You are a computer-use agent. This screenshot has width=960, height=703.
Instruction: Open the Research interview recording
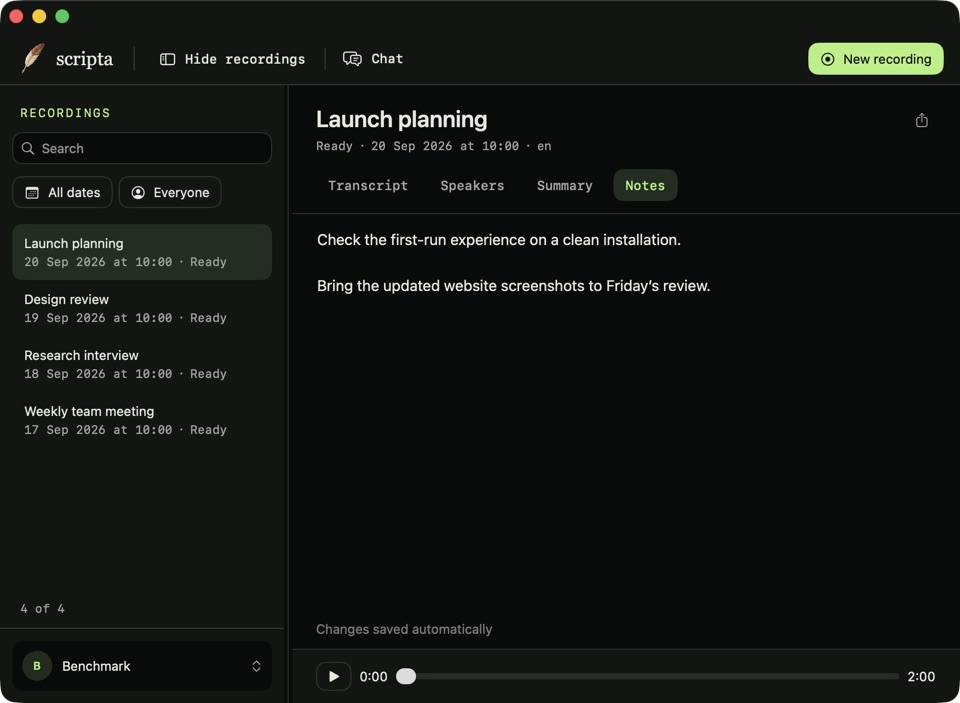coord(142,364)
